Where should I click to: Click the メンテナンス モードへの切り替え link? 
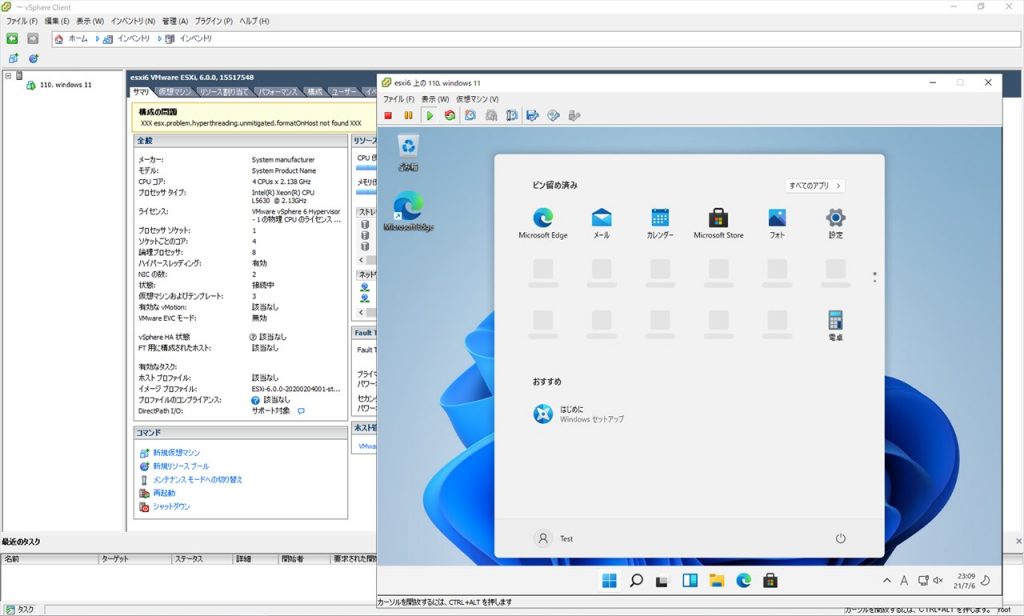coord(197,479)
